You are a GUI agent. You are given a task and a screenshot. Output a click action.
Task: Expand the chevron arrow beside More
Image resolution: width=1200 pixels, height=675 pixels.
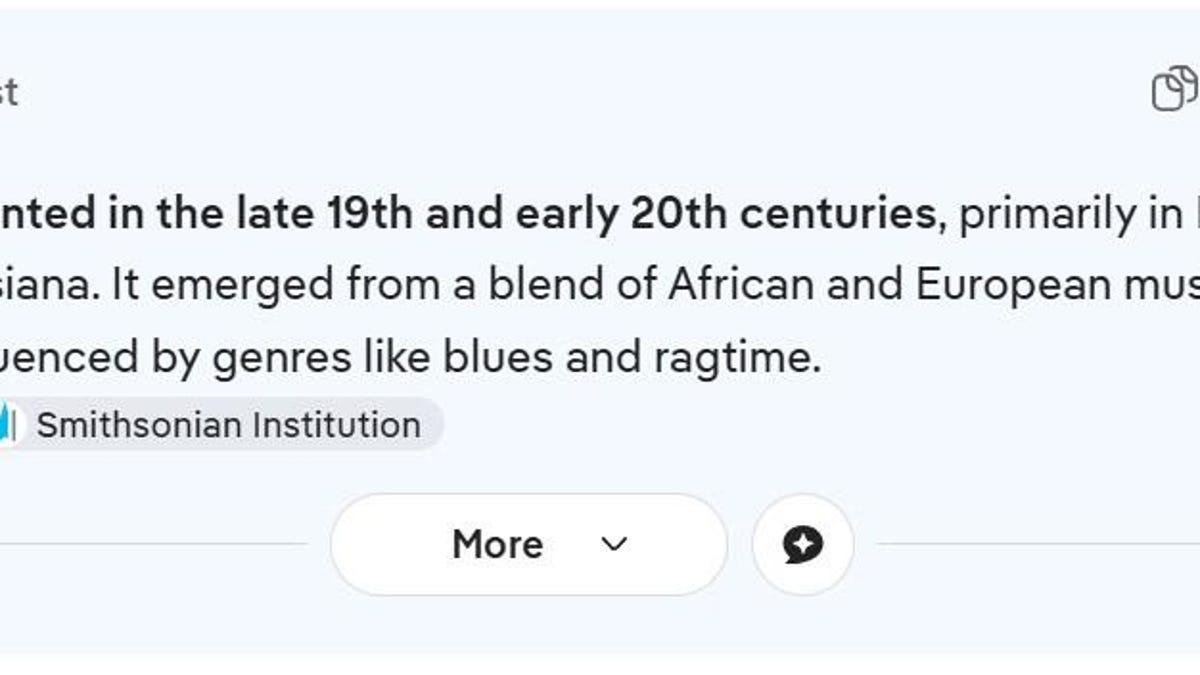click(614, 545)
